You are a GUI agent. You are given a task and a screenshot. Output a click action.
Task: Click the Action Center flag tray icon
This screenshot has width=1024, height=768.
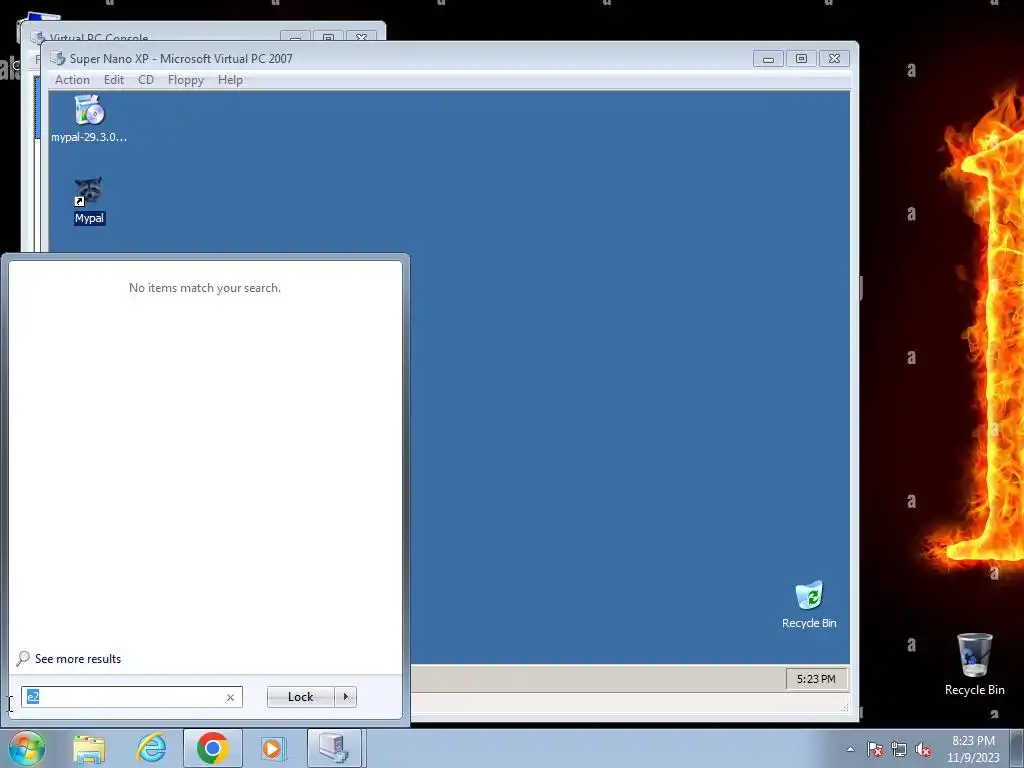[x=875, y=749]
